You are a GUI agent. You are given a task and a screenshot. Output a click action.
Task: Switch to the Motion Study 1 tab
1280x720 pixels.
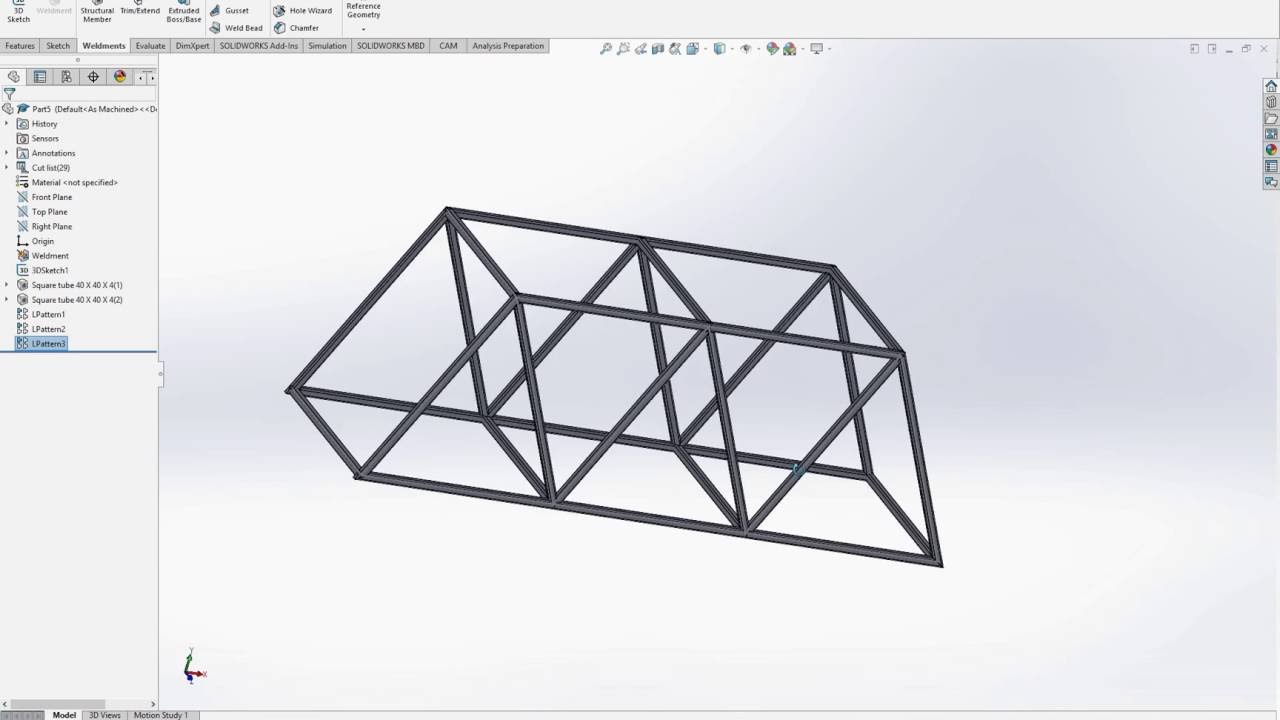tap(159, 715)
